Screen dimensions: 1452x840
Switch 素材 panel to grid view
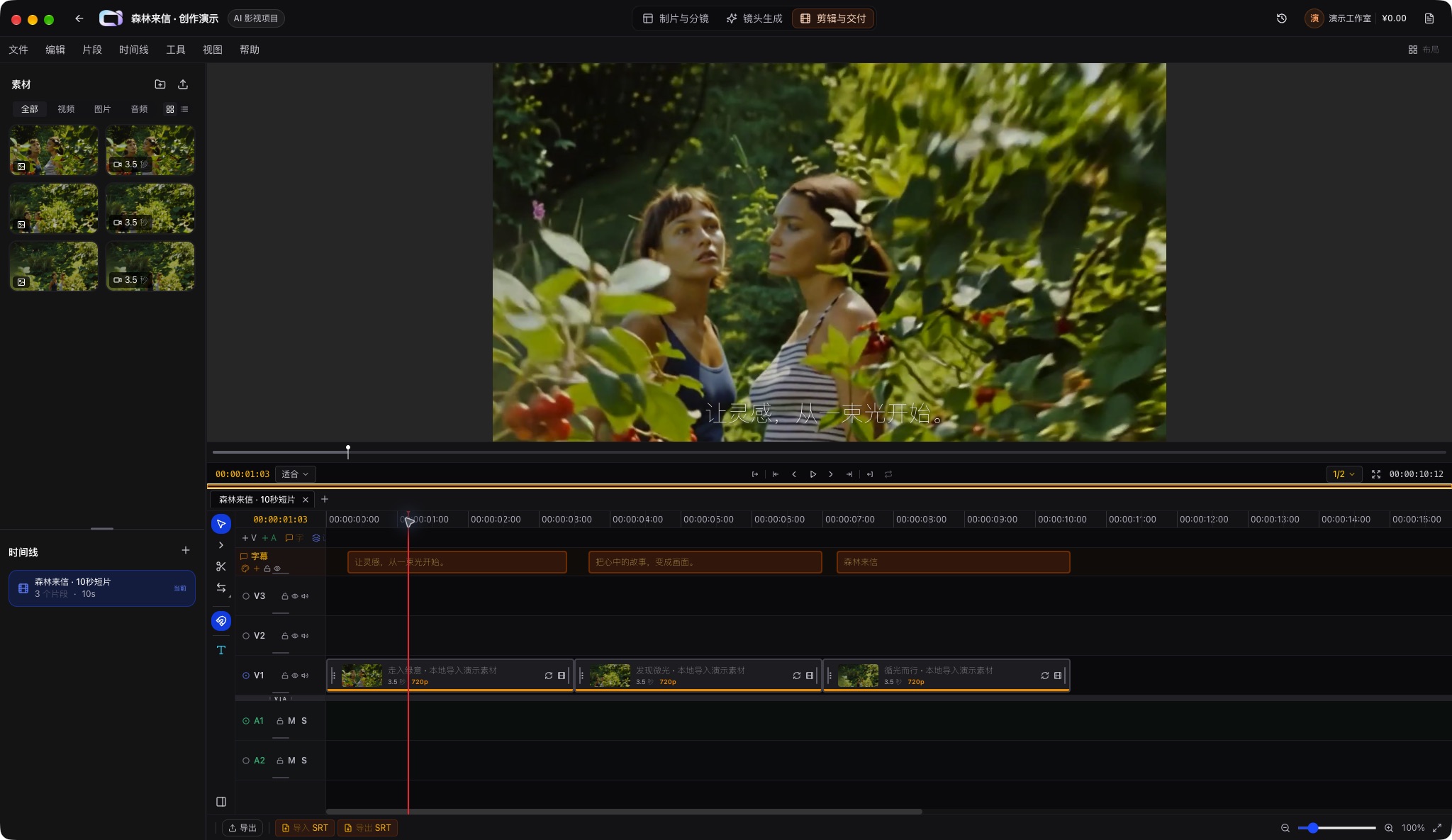click(170, 109)
